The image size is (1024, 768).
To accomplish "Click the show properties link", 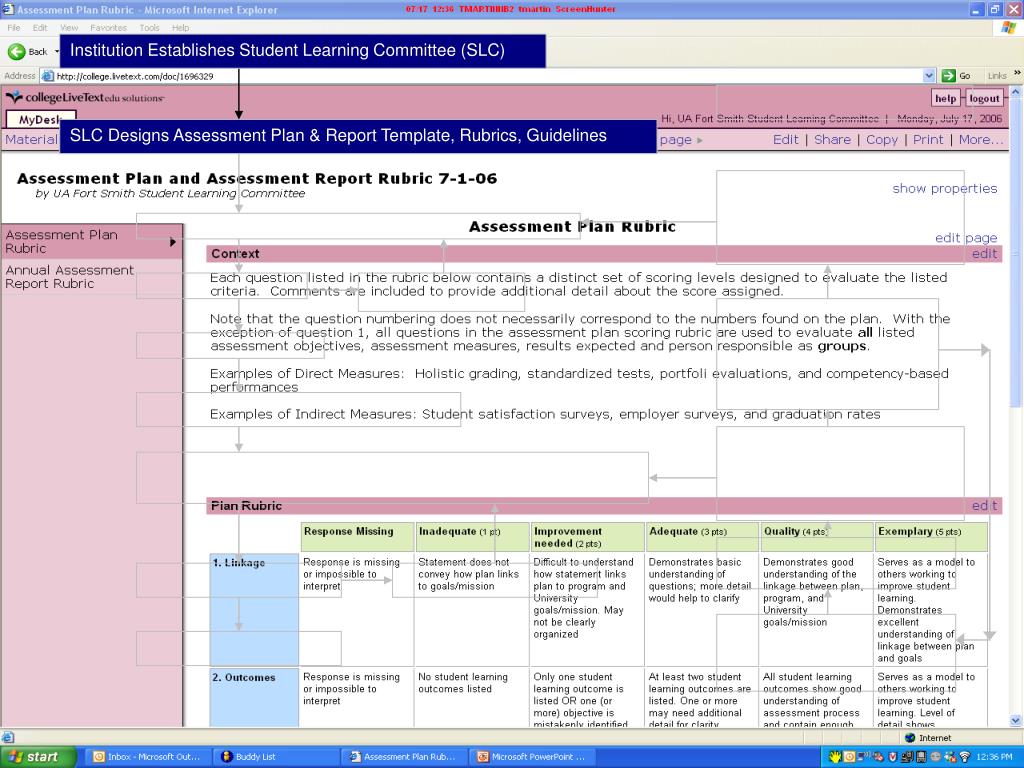I will (x=945, y=189).
